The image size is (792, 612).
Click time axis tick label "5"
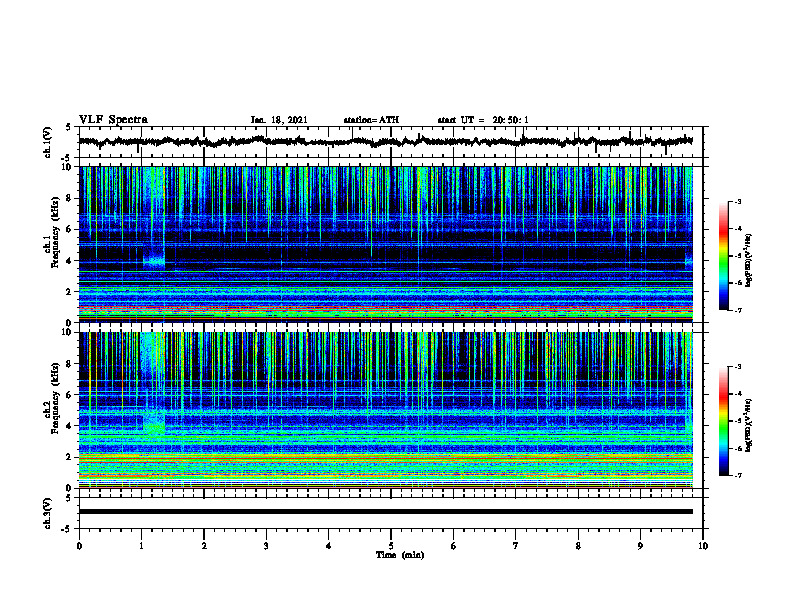(x=391, y=546)
